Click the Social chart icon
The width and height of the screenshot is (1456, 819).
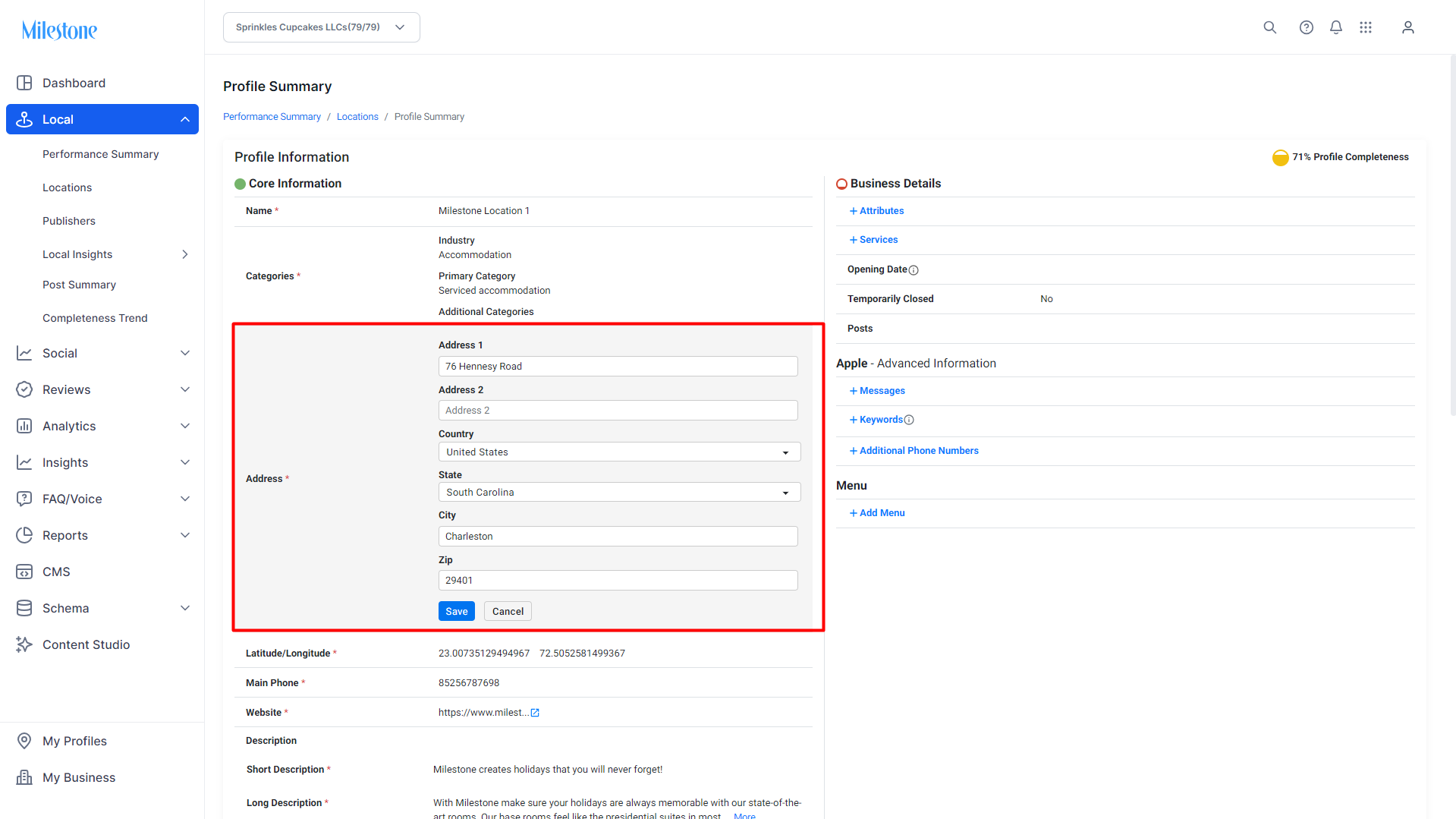pyautogui.click(x=24, y=353)
